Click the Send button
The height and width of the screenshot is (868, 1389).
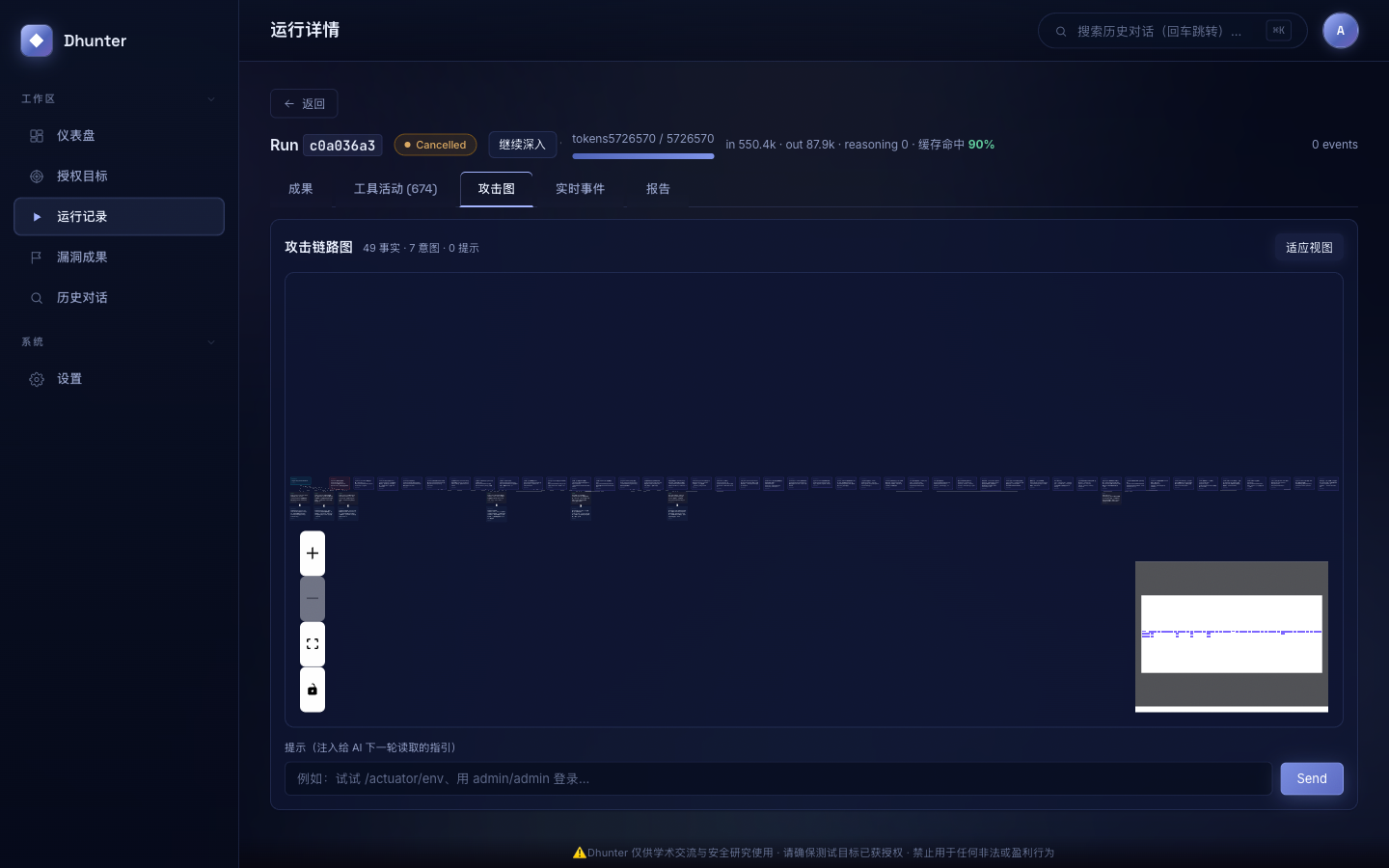pos(1312,779)
